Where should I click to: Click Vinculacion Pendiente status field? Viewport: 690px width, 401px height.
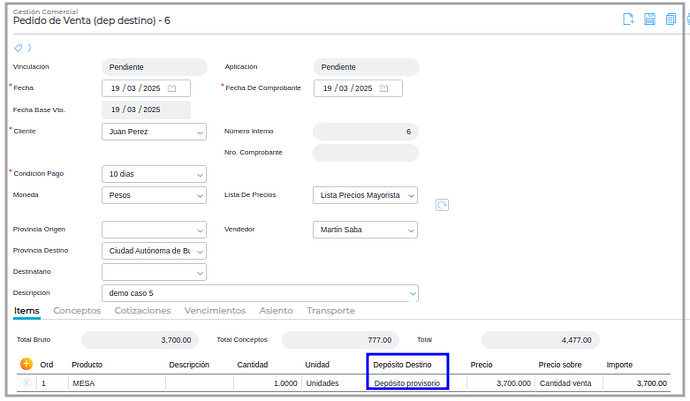pyautogui.click(x=154, y=67)
